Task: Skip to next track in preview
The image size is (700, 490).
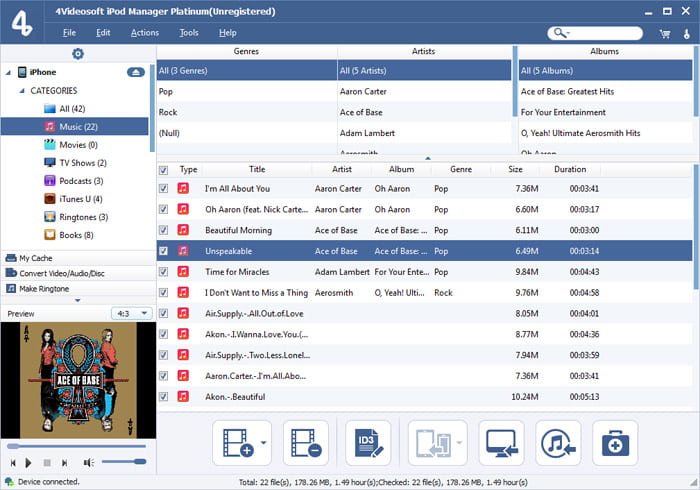Action: (x=65, y=463)
